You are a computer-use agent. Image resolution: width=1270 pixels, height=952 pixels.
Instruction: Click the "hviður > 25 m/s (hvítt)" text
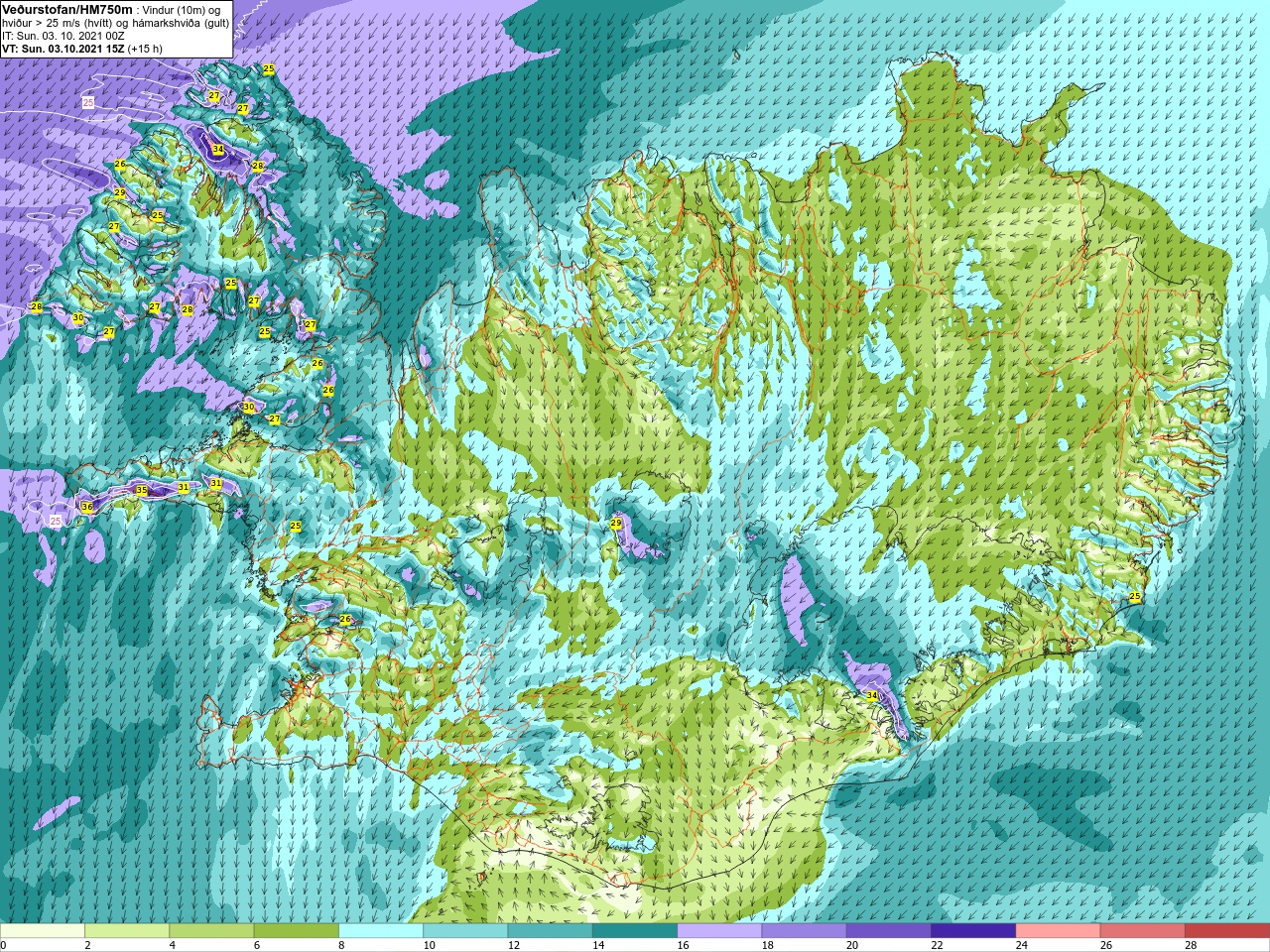point(63,22)
